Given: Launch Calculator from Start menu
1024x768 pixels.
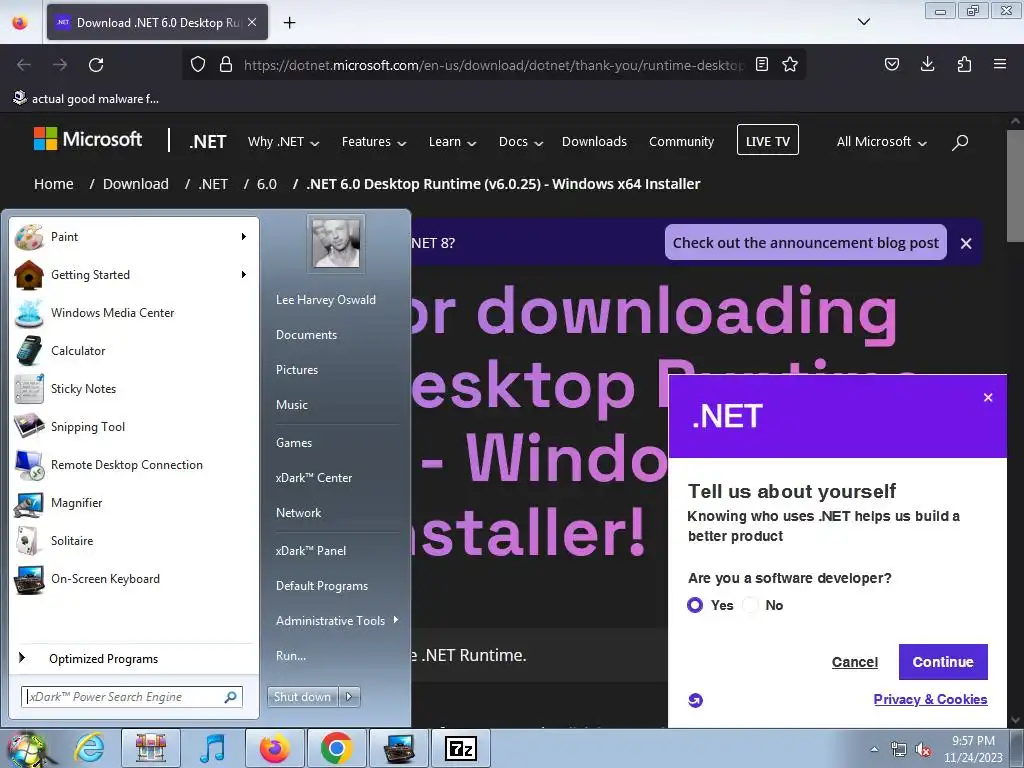Looking at the screenshot, I should (x=134, y=351).
